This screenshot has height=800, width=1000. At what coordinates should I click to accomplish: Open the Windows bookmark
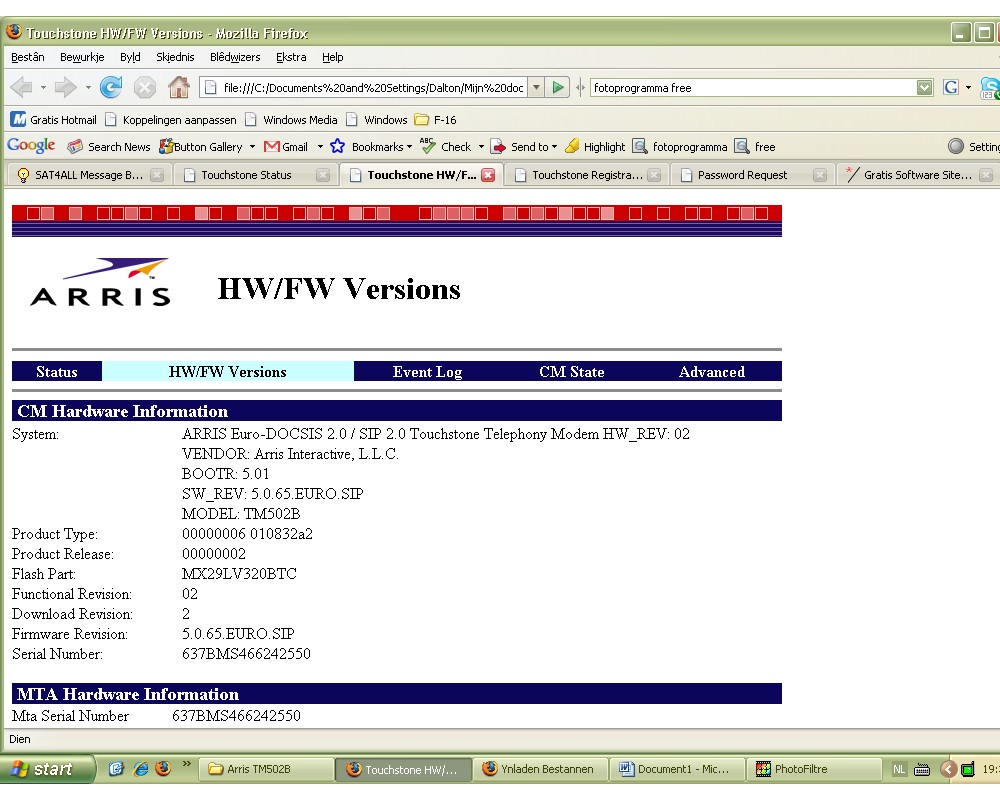point(376,119)
